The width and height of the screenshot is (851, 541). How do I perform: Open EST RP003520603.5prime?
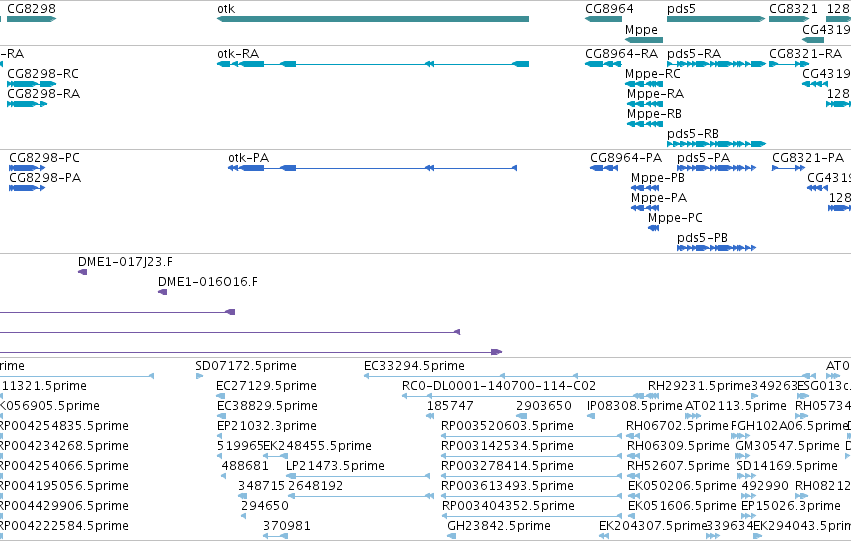click(x=532, y=436)
